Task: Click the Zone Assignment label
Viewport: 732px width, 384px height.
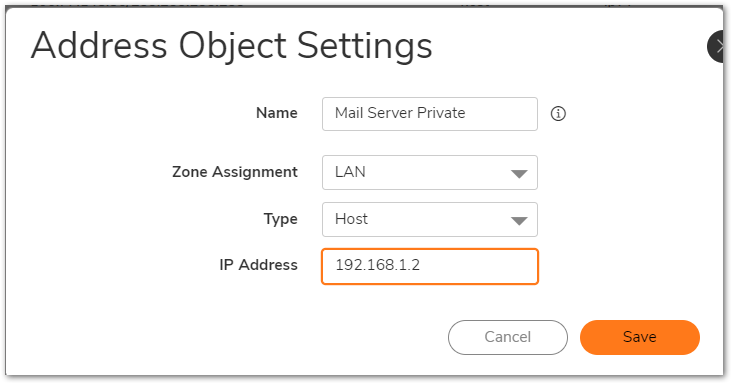Action: pos(235,172)
